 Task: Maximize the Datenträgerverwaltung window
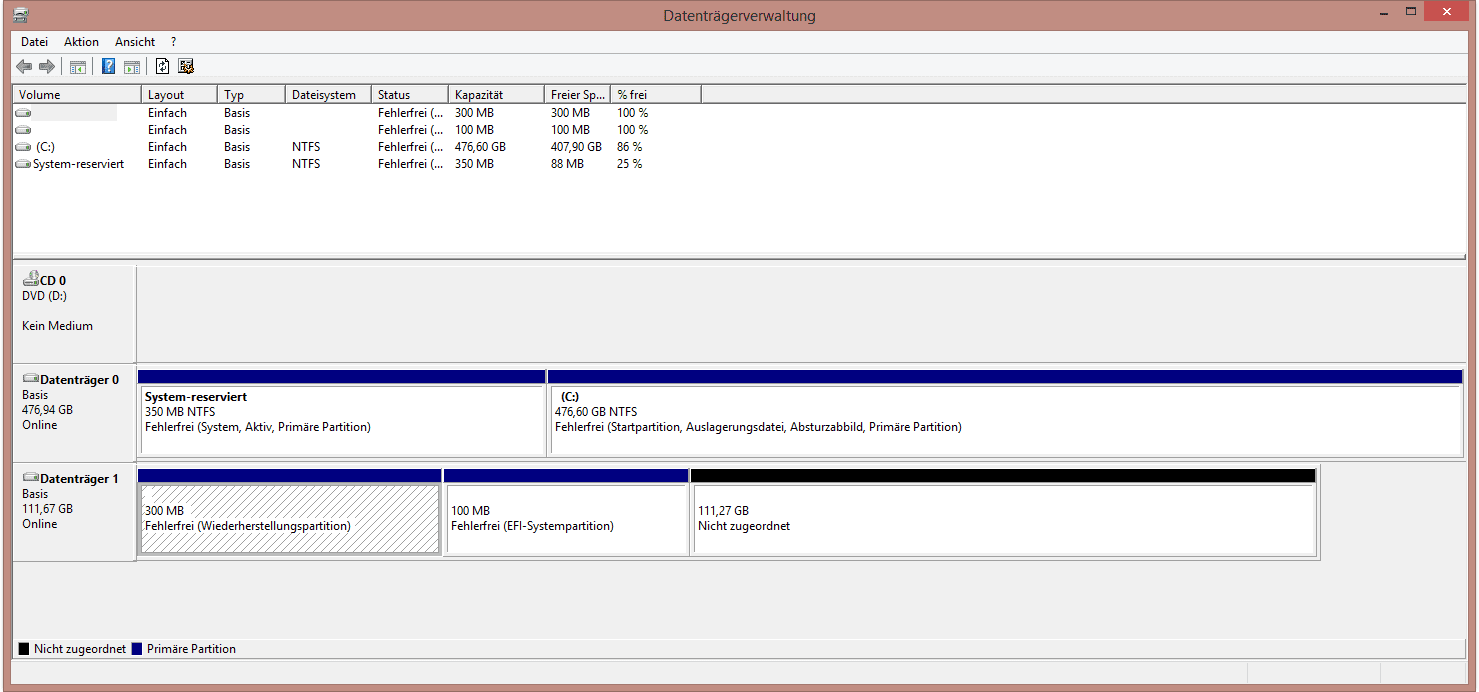coord(1411,12)
